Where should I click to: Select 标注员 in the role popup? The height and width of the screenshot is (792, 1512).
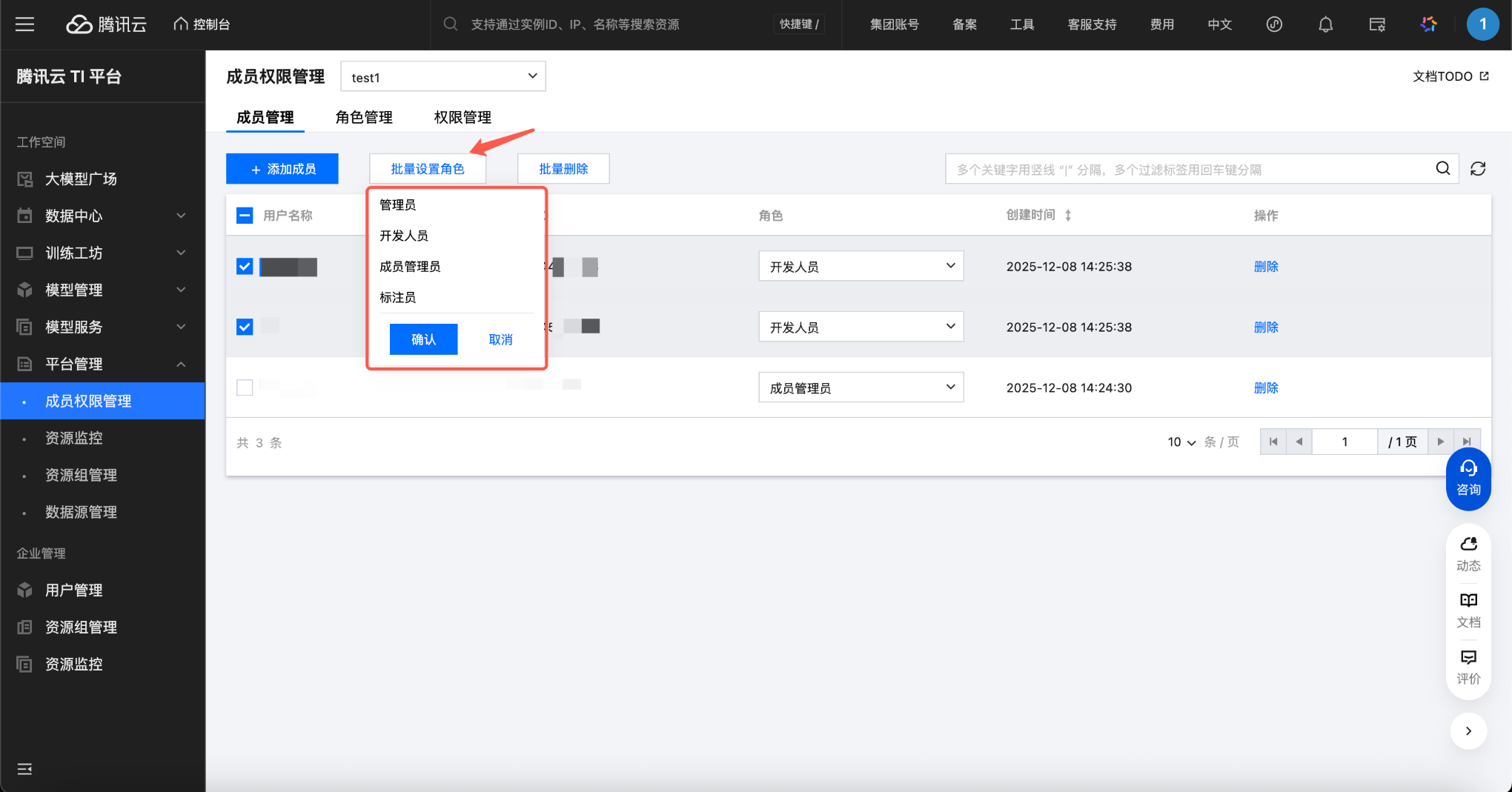[398, 297]
